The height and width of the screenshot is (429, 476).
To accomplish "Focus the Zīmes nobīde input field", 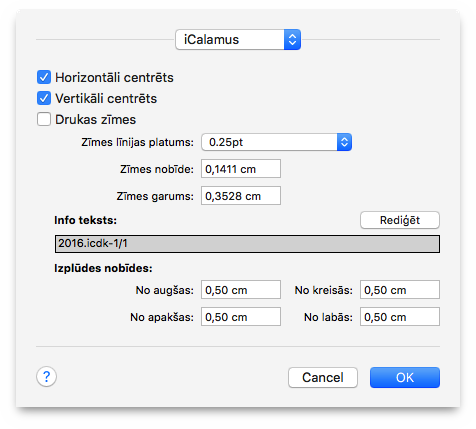I will (x=241, y=169).
